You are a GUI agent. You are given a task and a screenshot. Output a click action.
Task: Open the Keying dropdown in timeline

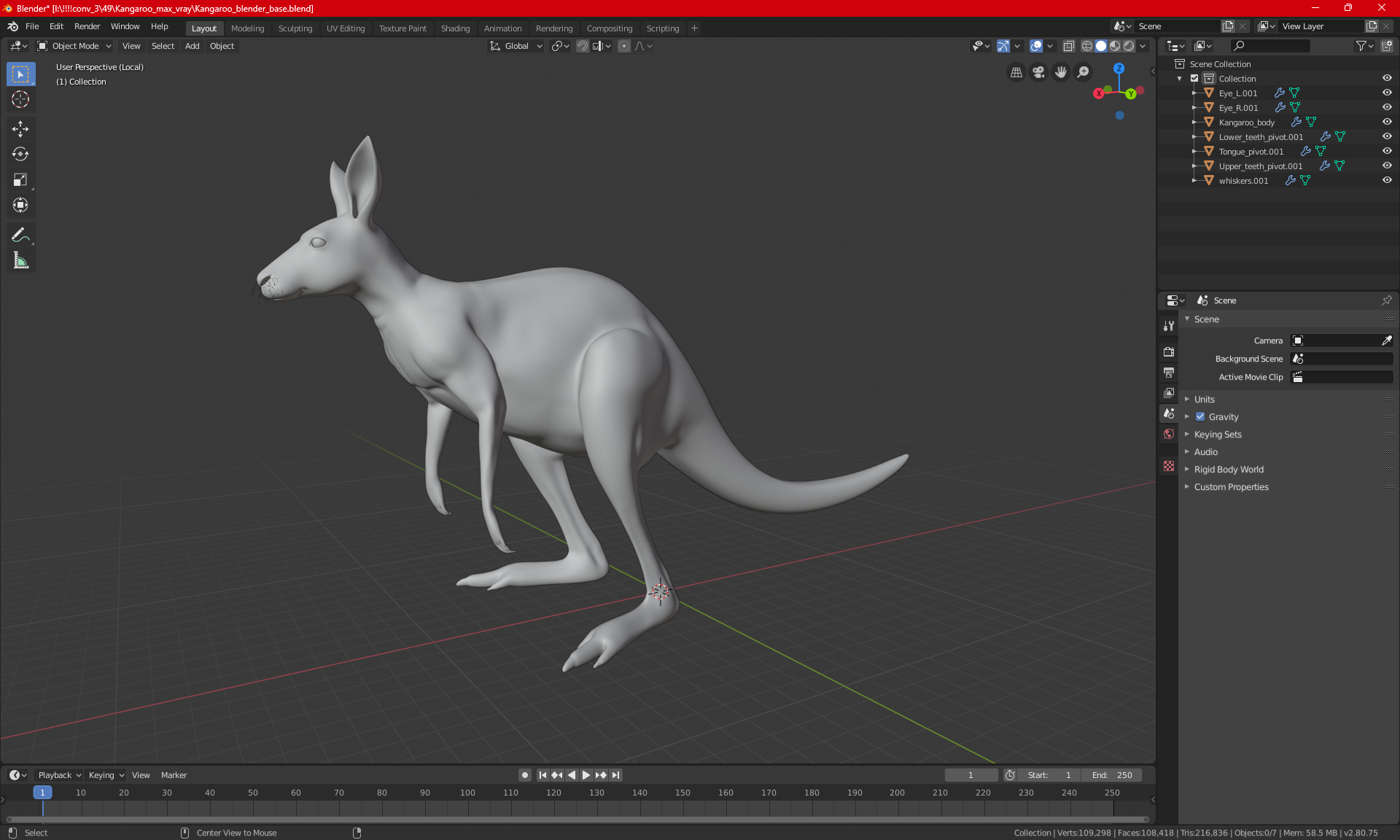[x=106, y=775]
